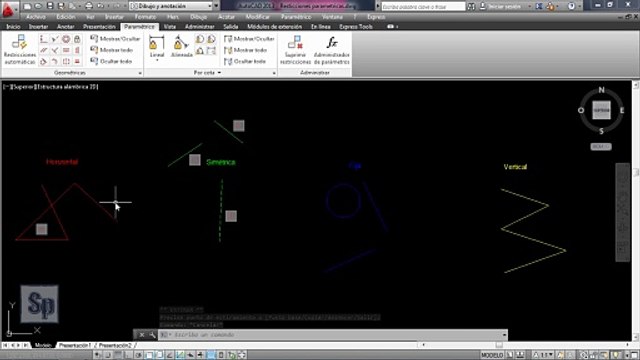
Task: Click the Lineal dimensional constraint icon
Action: 157,43
